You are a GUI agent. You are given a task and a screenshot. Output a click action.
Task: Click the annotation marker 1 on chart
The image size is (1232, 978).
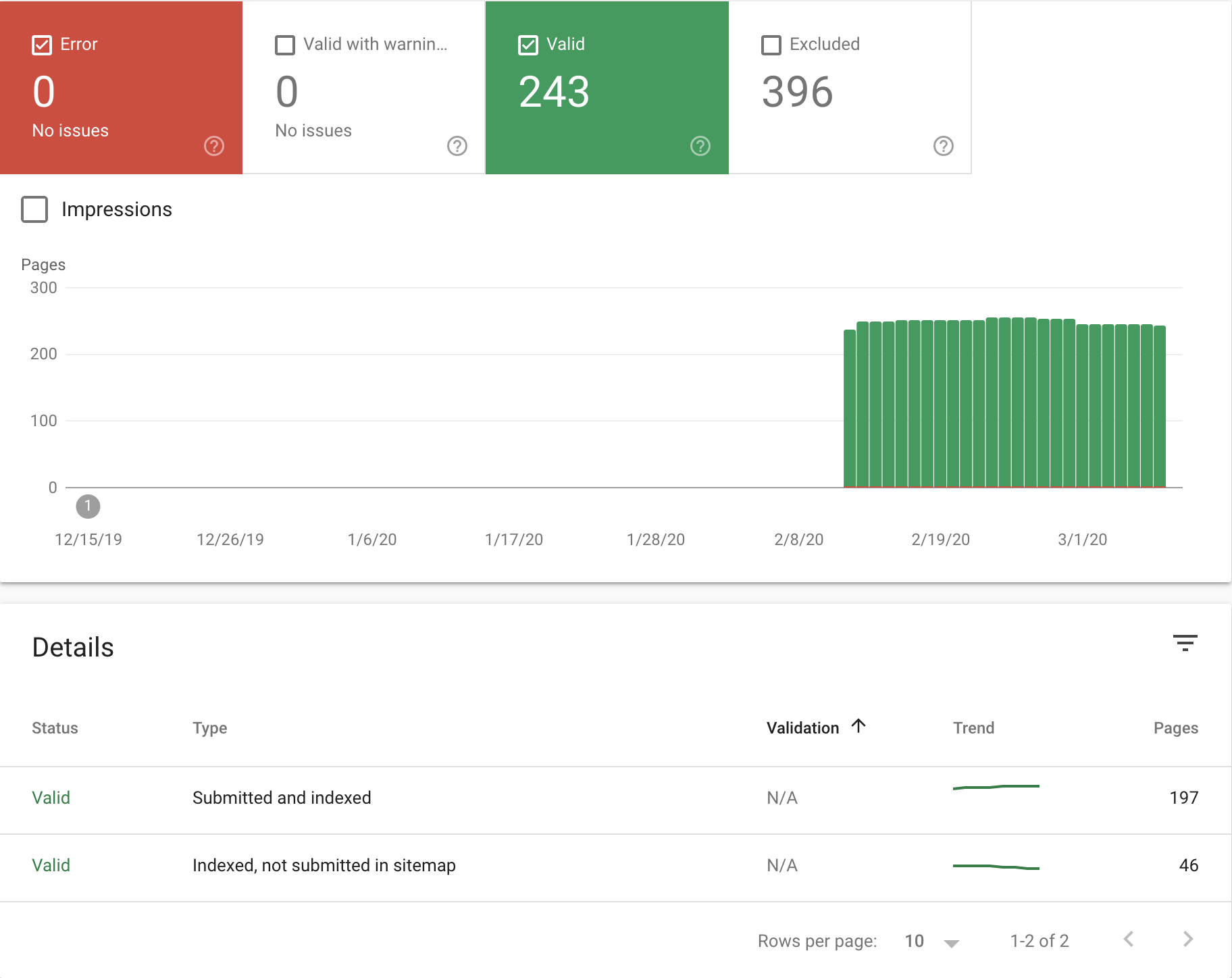pos(88,507)
